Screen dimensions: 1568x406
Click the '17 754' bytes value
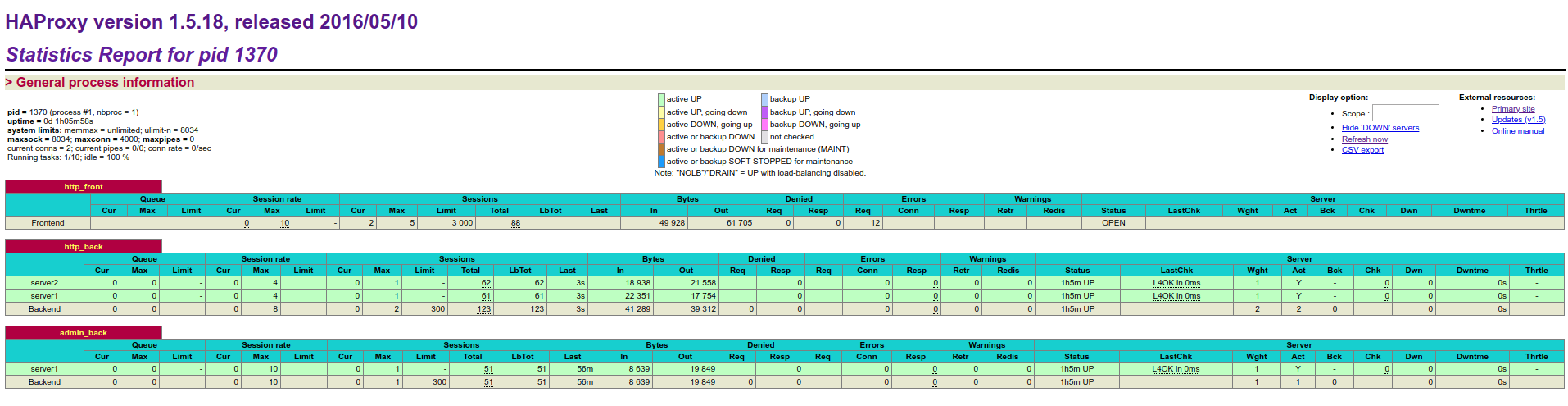703,296
